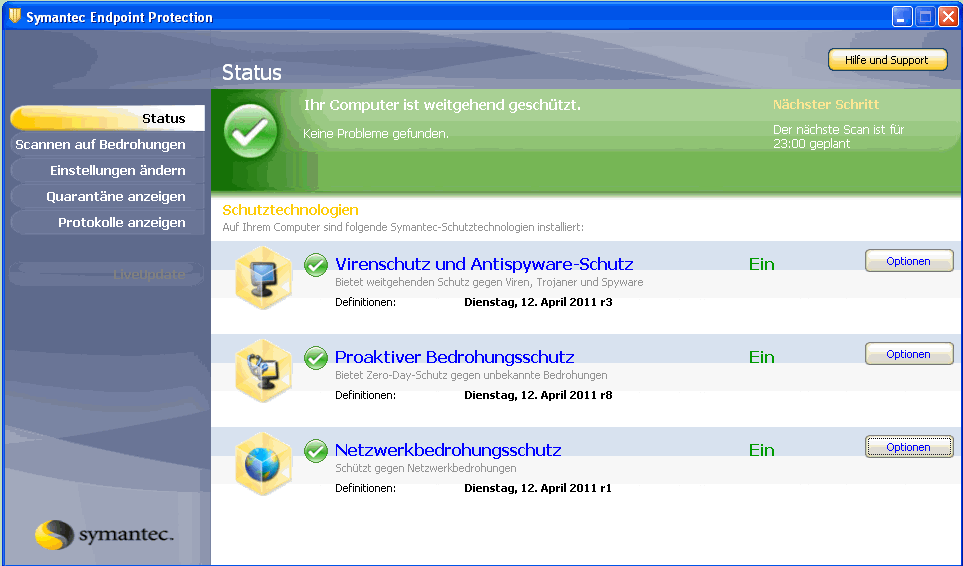Click the Schutztechnologien heading
Image resolution: width=963 pixels, height=566 pixels.
290,210
